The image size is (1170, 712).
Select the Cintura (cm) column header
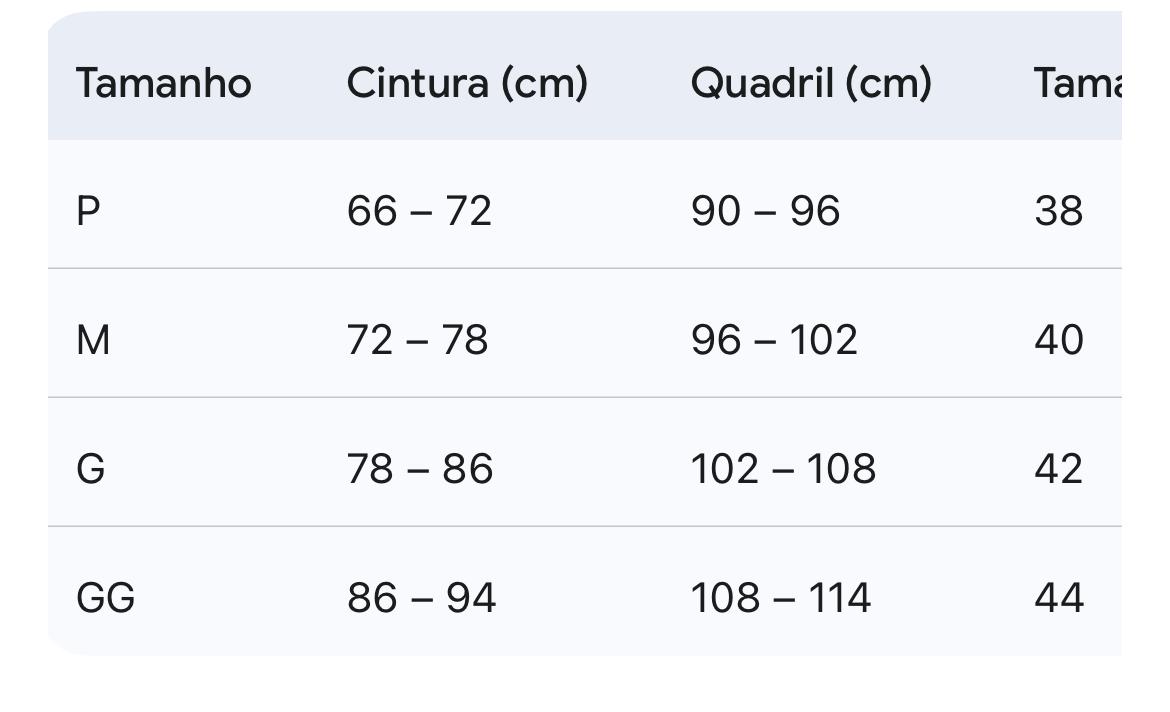(467, 83)
